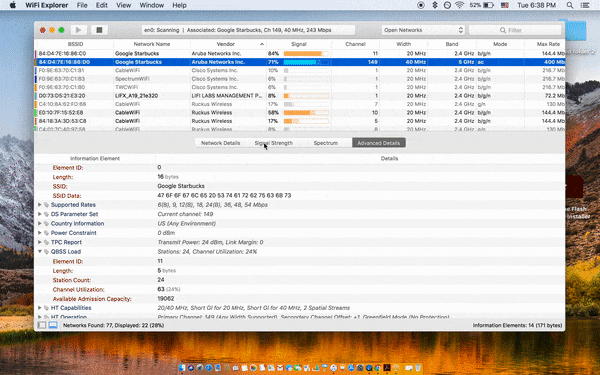Image resolution: width=600 pixels, height=375 pixels.
Task: Open the File menu
Action: point(82,5)
